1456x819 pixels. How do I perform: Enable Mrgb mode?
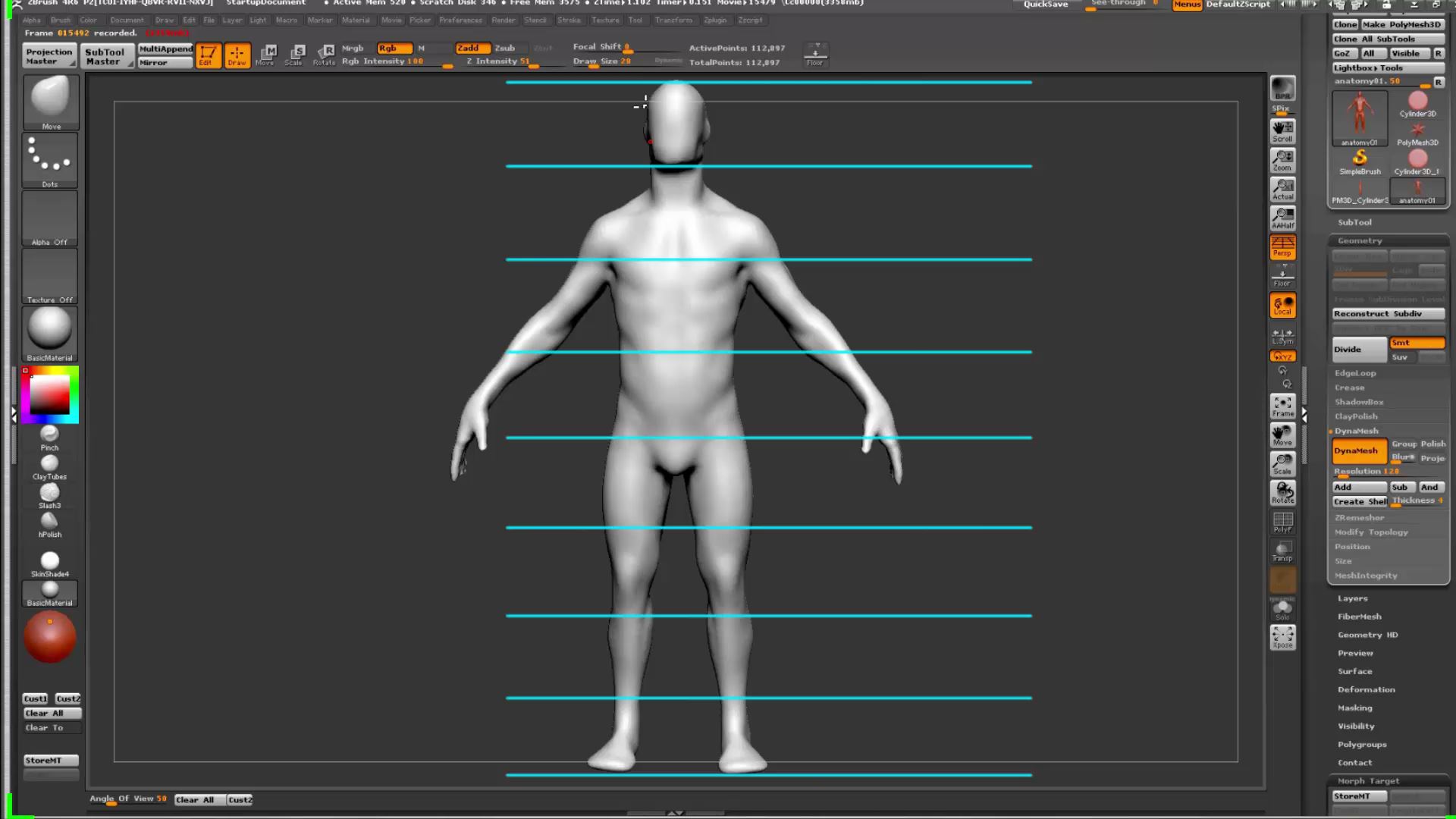(x=353, y=48)
